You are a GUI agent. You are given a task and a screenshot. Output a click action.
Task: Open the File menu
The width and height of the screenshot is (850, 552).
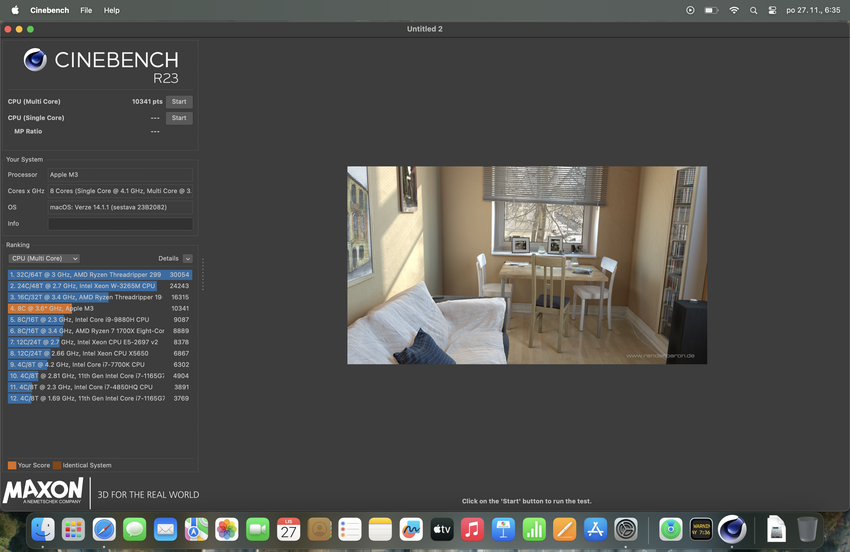[x=86, y=10]
